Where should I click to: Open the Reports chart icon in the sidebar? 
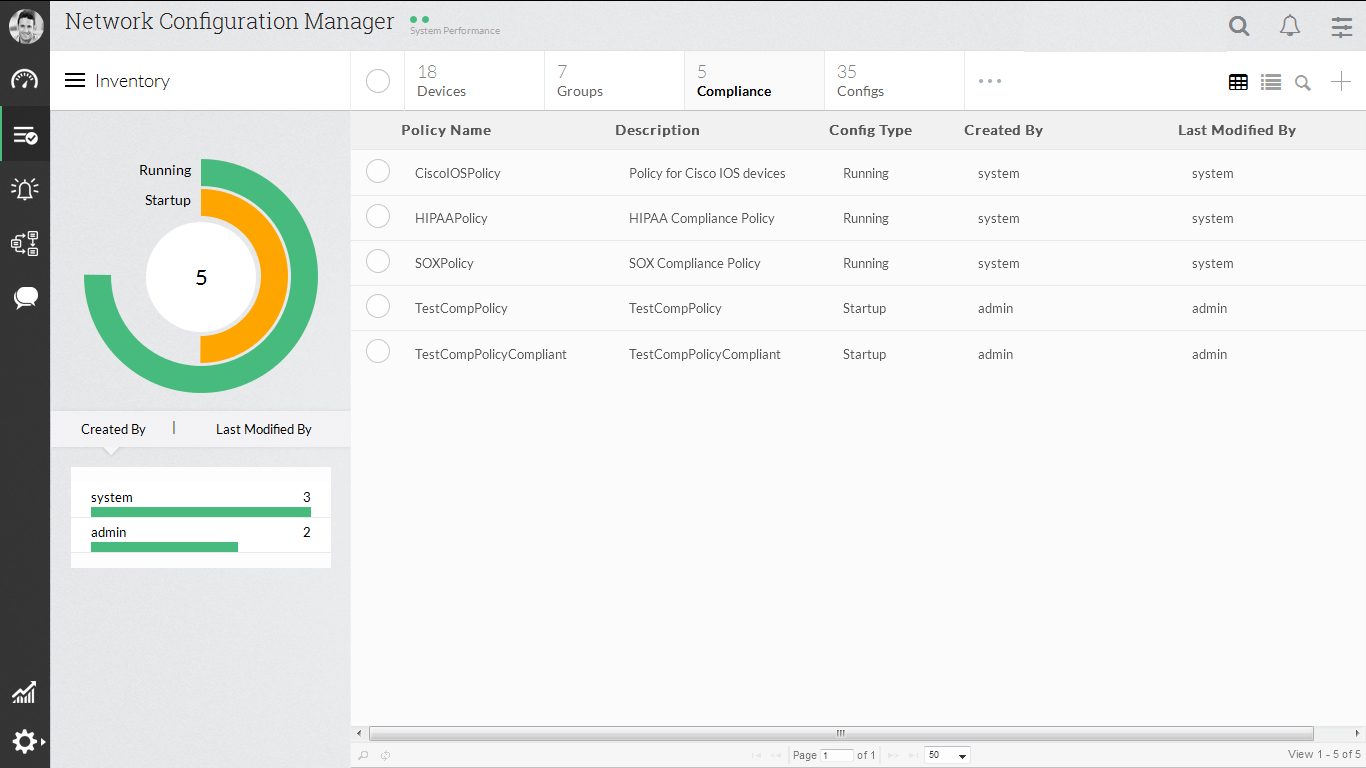point(24,692)
